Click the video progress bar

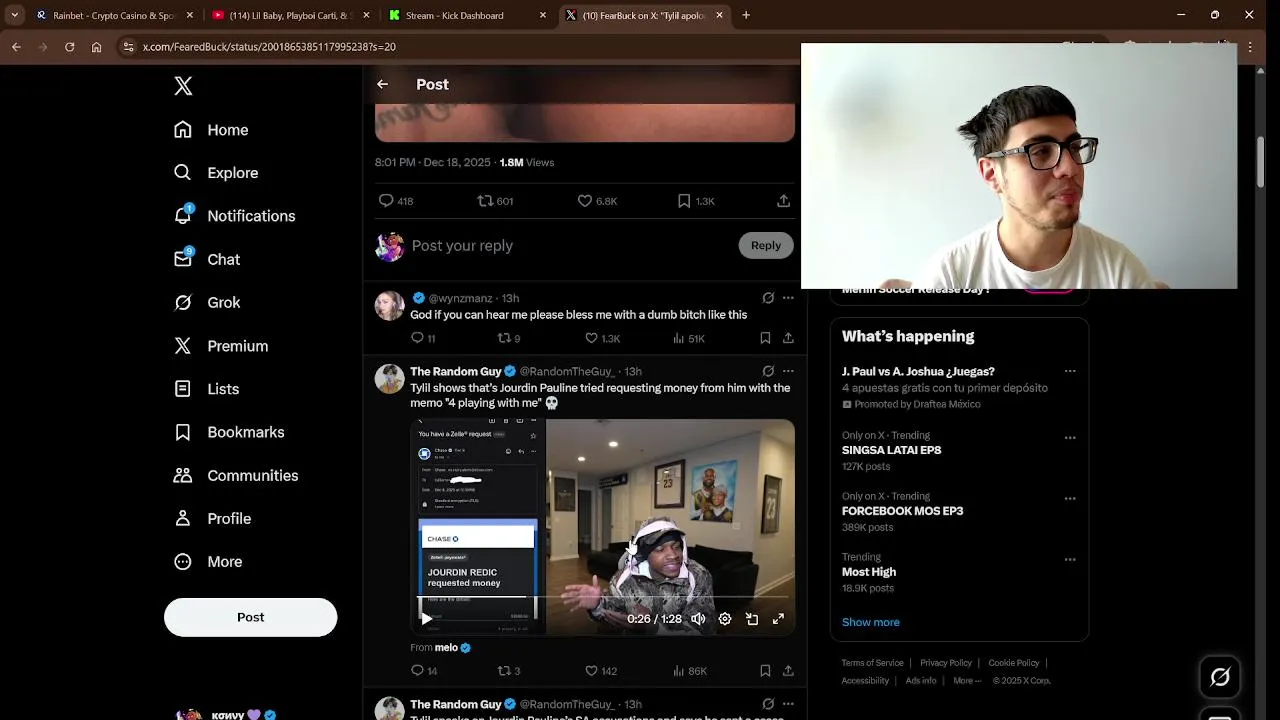coord(604,597)
